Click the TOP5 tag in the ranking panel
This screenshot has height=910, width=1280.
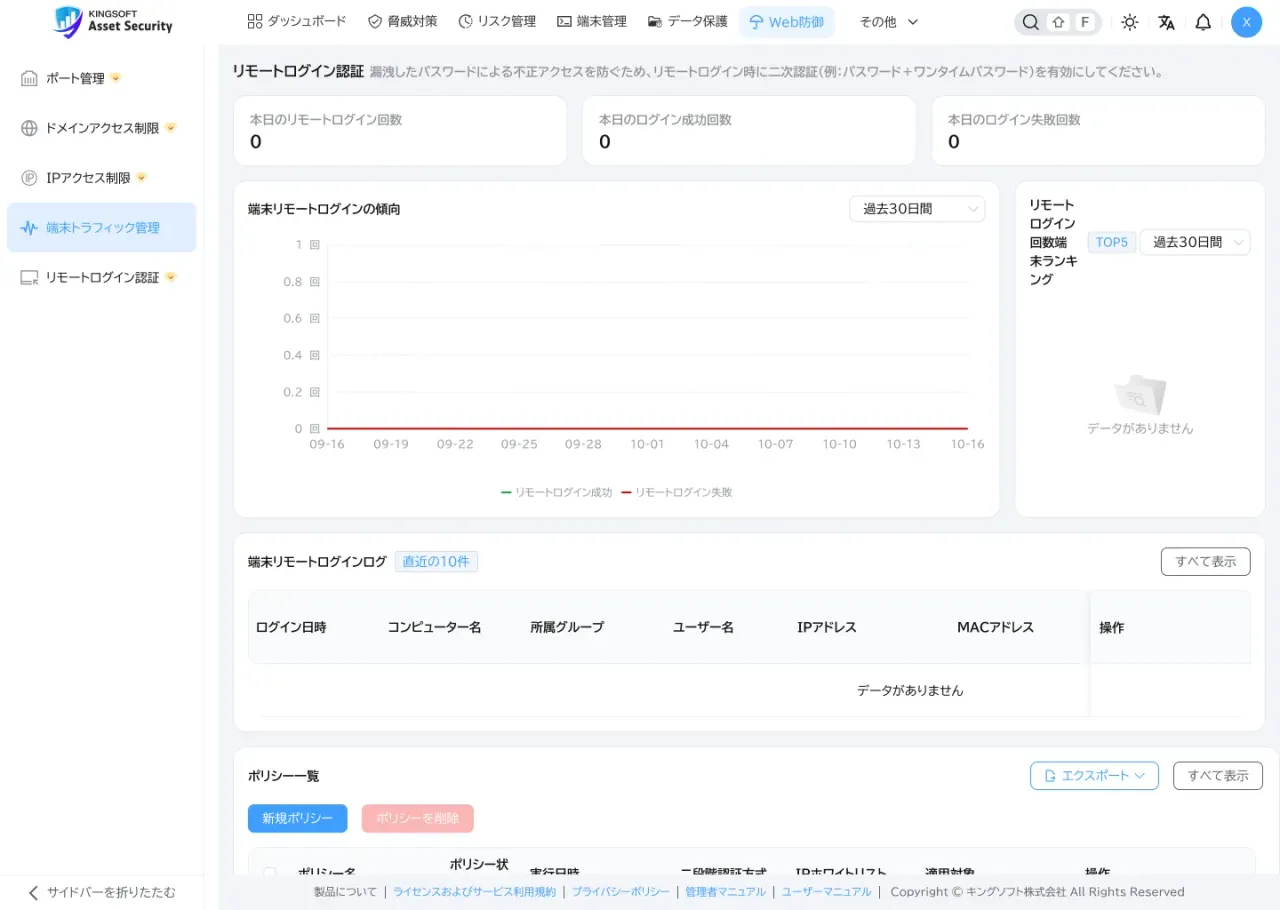[x=1112, y=242]
